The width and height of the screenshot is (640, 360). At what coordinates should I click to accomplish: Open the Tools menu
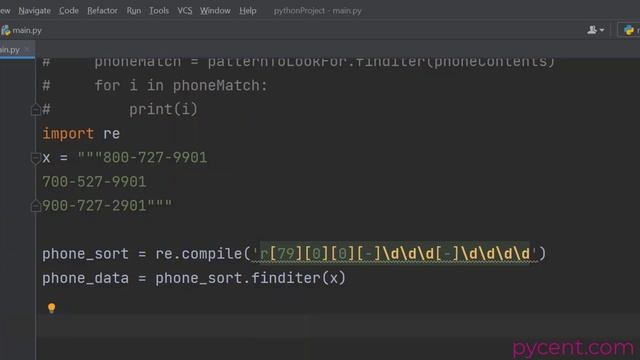tap(159, 11)
